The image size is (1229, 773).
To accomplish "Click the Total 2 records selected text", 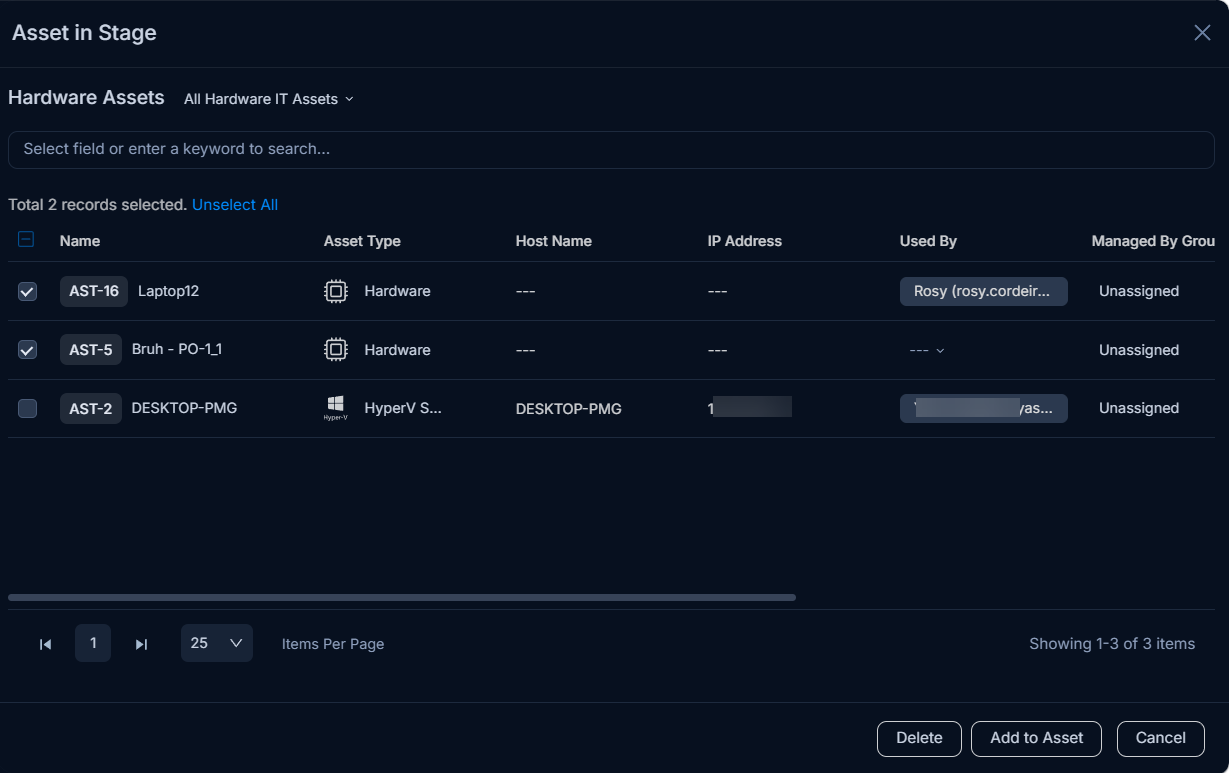I will (98, 205).
